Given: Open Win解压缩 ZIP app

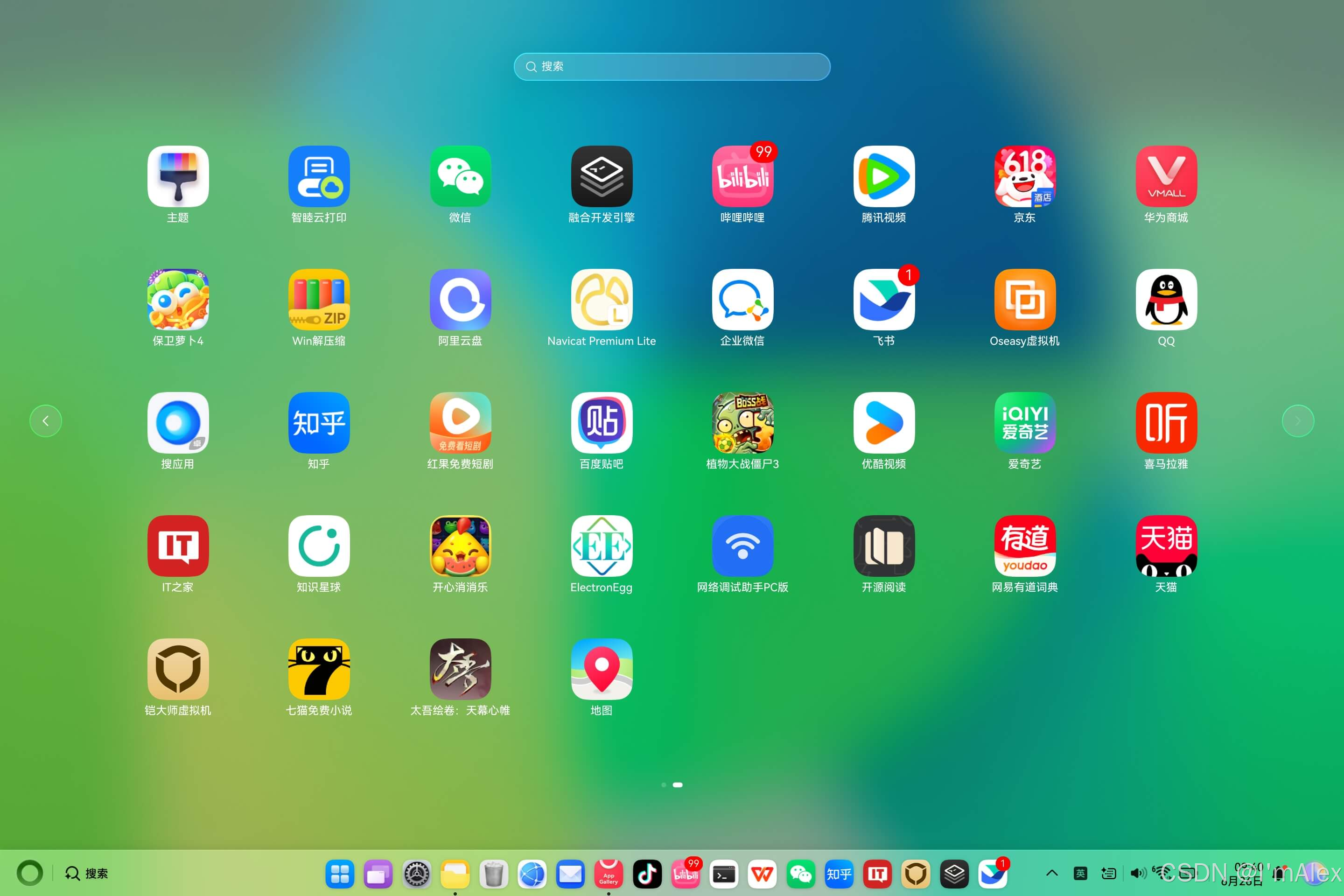Looking at the screenshot, I should click(319, 300).
